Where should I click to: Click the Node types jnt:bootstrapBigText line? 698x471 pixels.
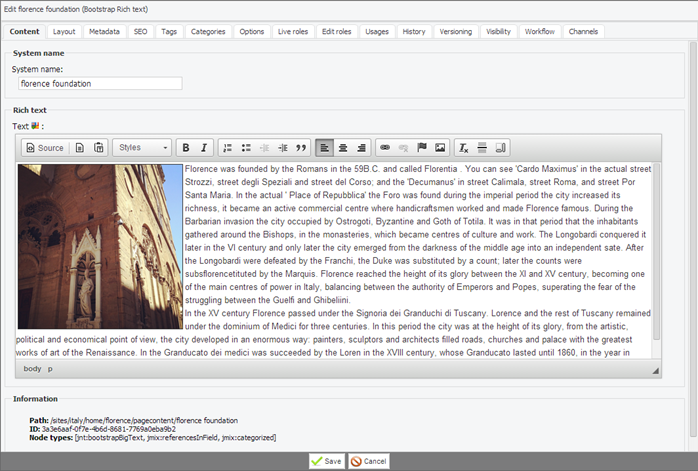[153, 438]
